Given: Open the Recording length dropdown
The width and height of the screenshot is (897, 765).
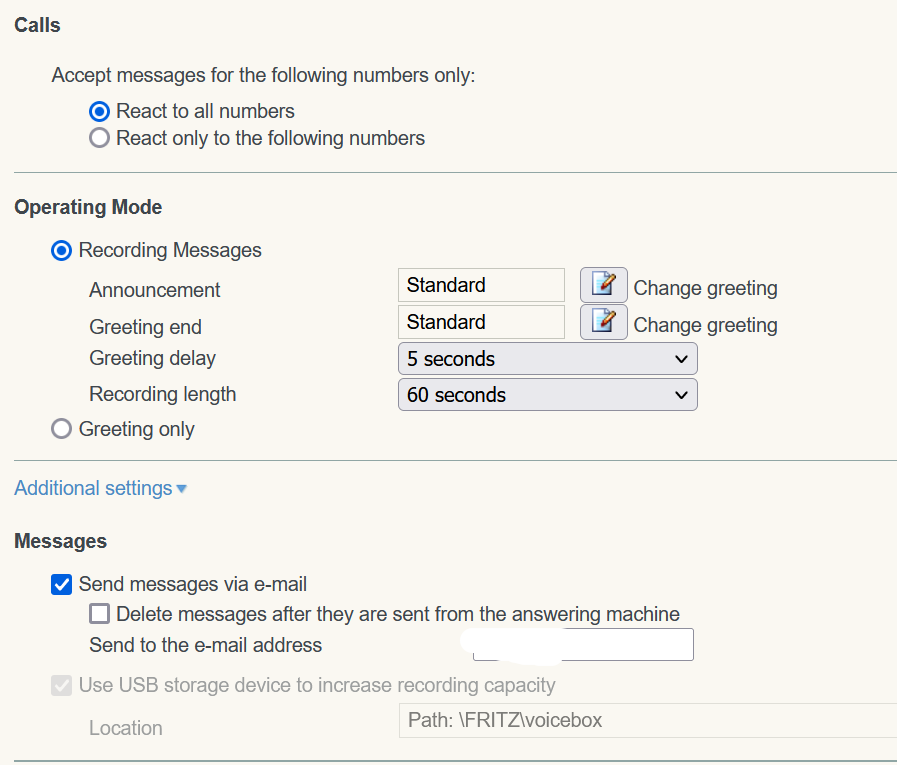Looking at the screenshot, I should click(547, 395).
